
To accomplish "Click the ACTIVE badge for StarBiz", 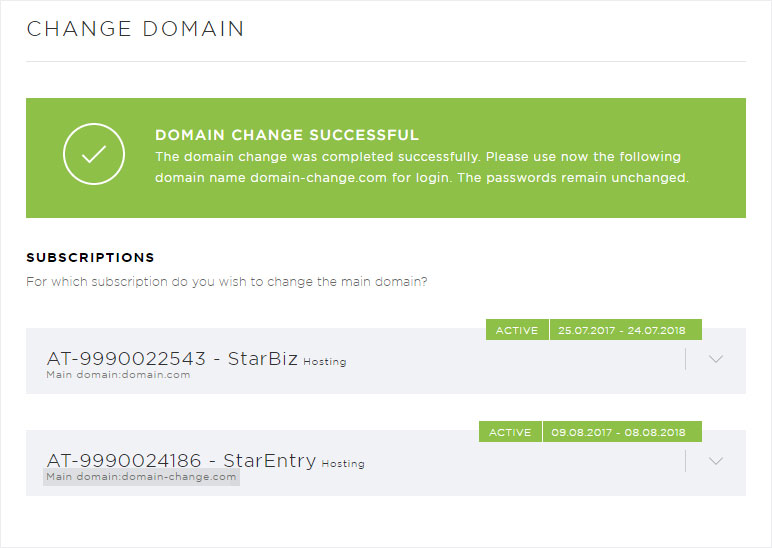I will click(x=517, y=330).
